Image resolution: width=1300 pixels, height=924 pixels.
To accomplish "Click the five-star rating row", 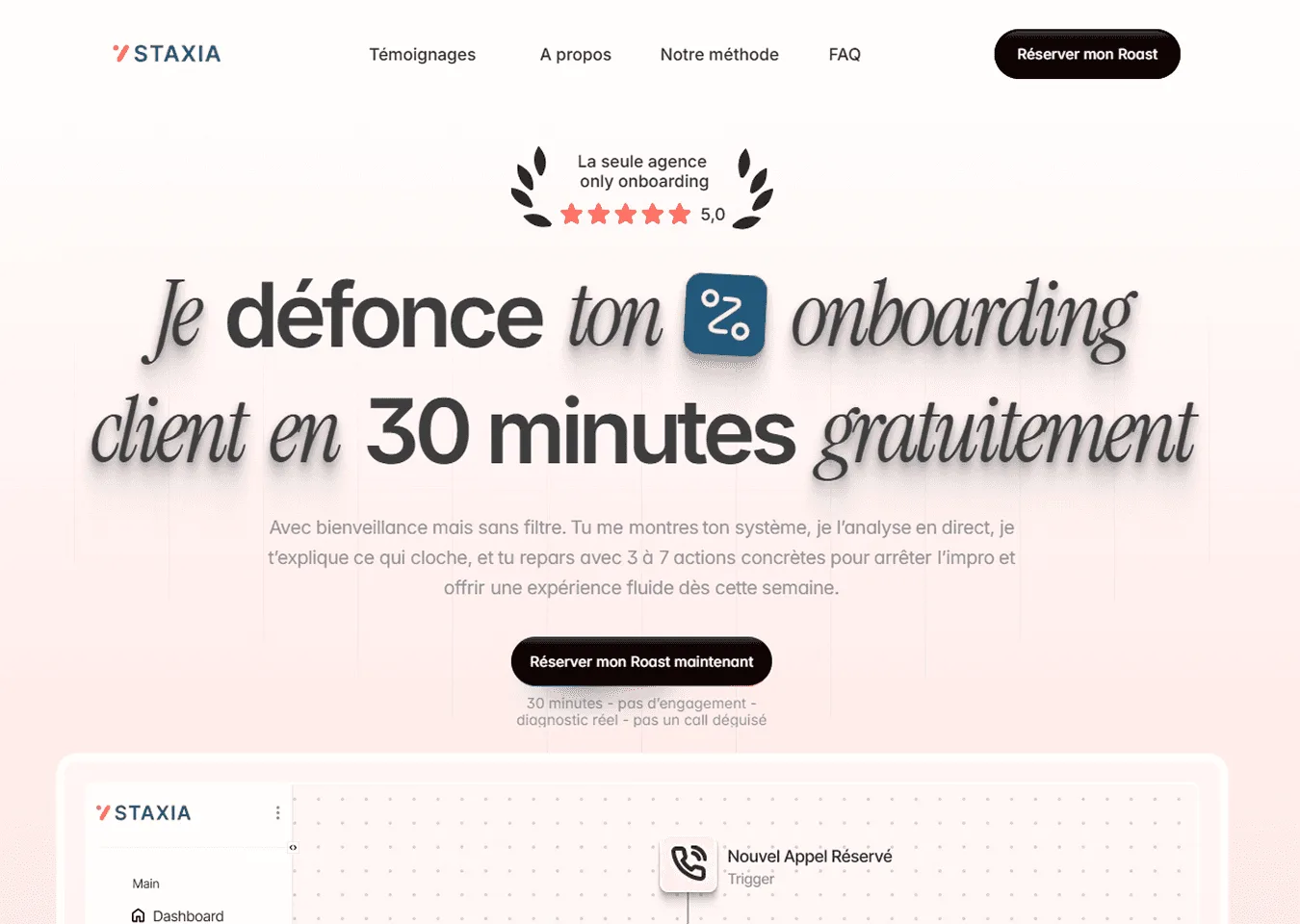I will [x=626, y=214].
